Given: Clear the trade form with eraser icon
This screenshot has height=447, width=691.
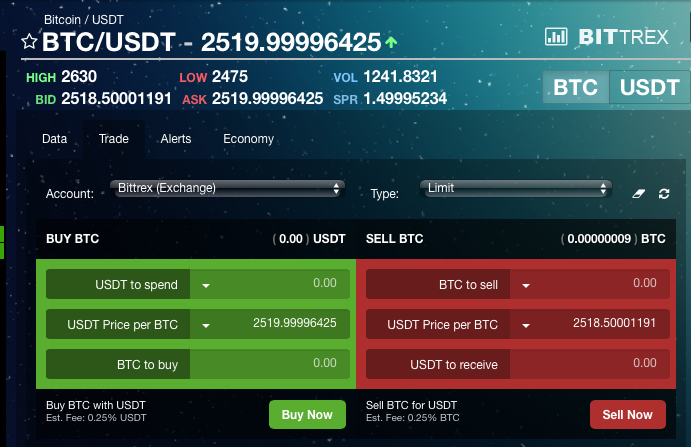Looking at the screenshot, I should (639, 194).
